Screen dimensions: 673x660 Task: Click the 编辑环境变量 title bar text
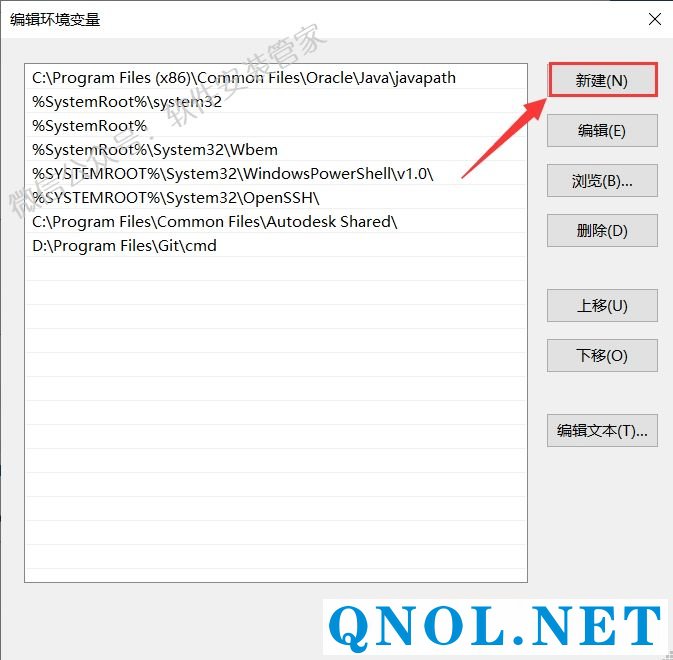(x=55, y=20)
